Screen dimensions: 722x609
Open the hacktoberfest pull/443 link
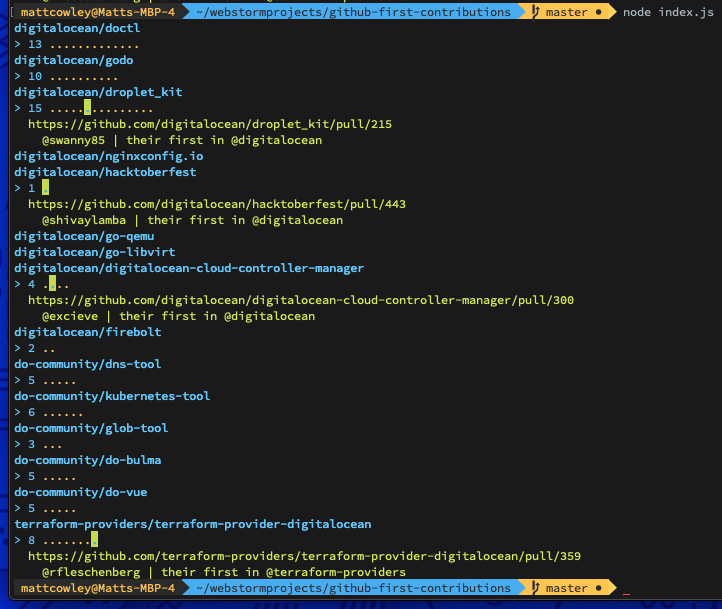click(x=217, y=204)
